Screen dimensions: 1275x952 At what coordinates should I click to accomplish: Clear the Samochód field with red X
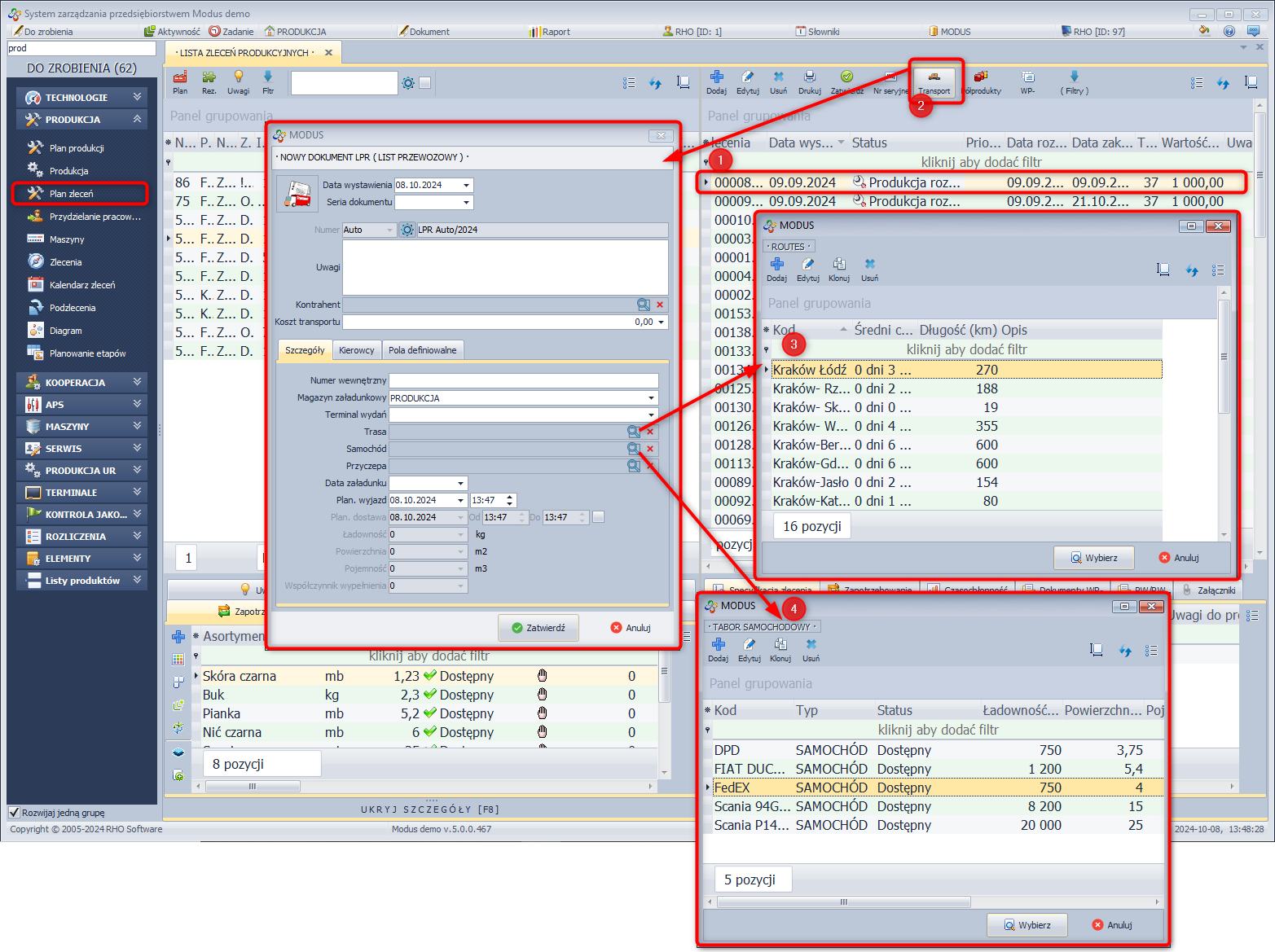(650, 449)
